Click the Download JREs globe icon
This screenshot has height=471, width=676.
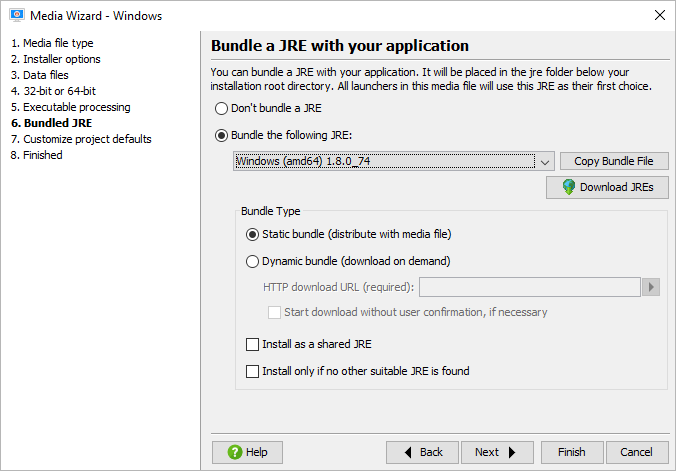[569, 187]
